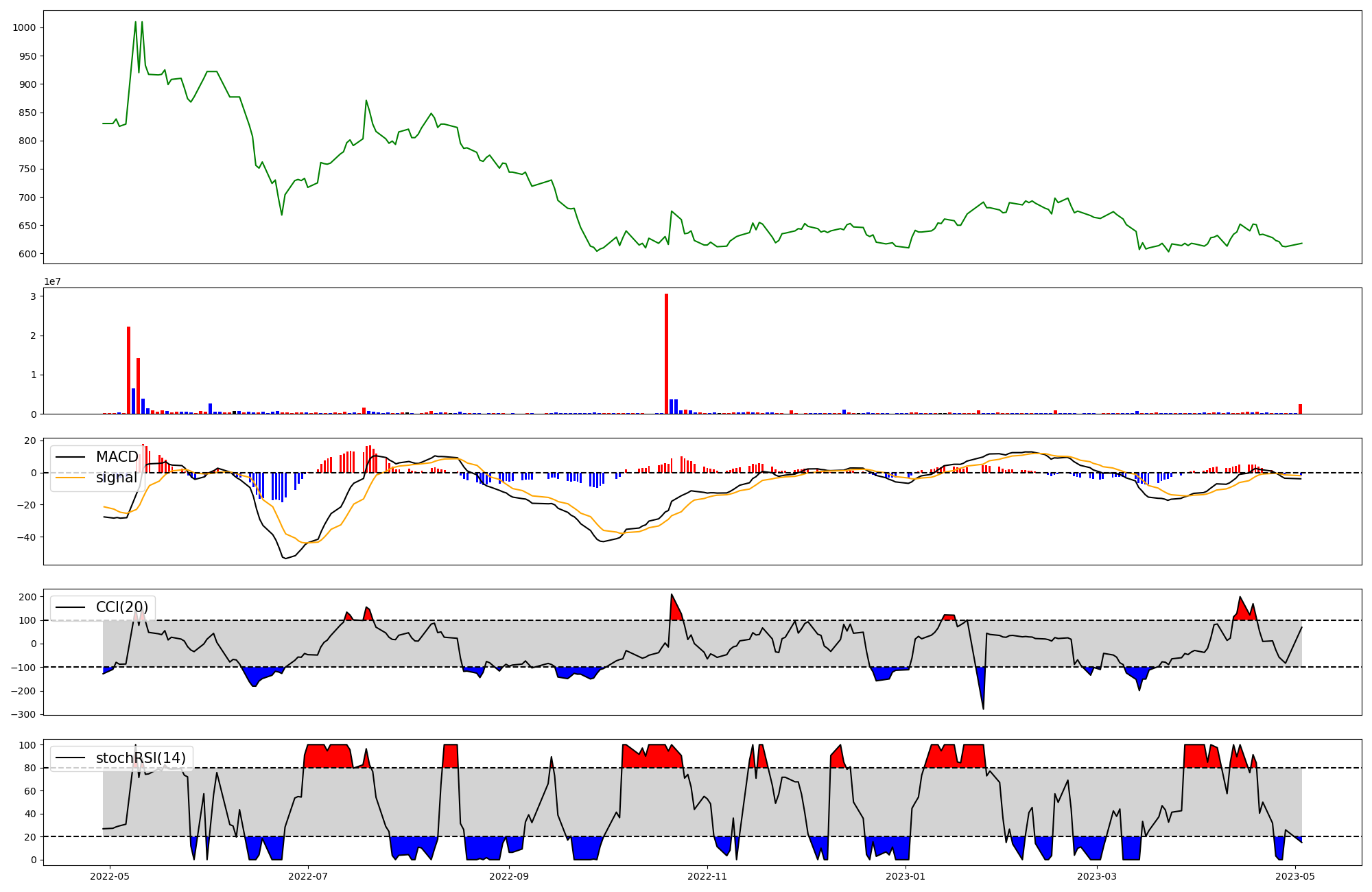Screen dimensions: 1372x892
Task: Click the last red volume bar at right
Action: [1300, 410]
